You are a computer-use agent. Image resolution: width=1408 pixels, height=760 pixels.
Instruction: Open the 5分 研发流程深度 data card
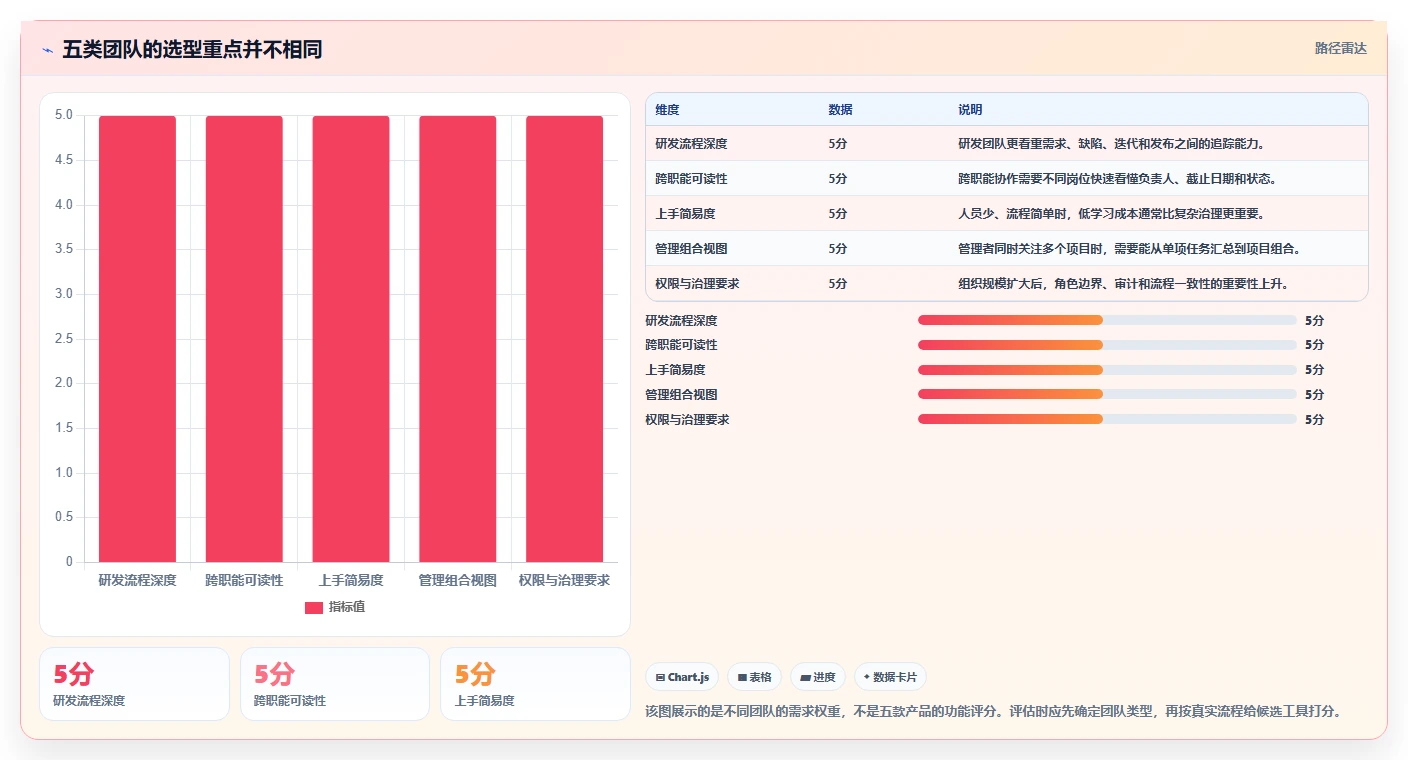coord(135,684)
